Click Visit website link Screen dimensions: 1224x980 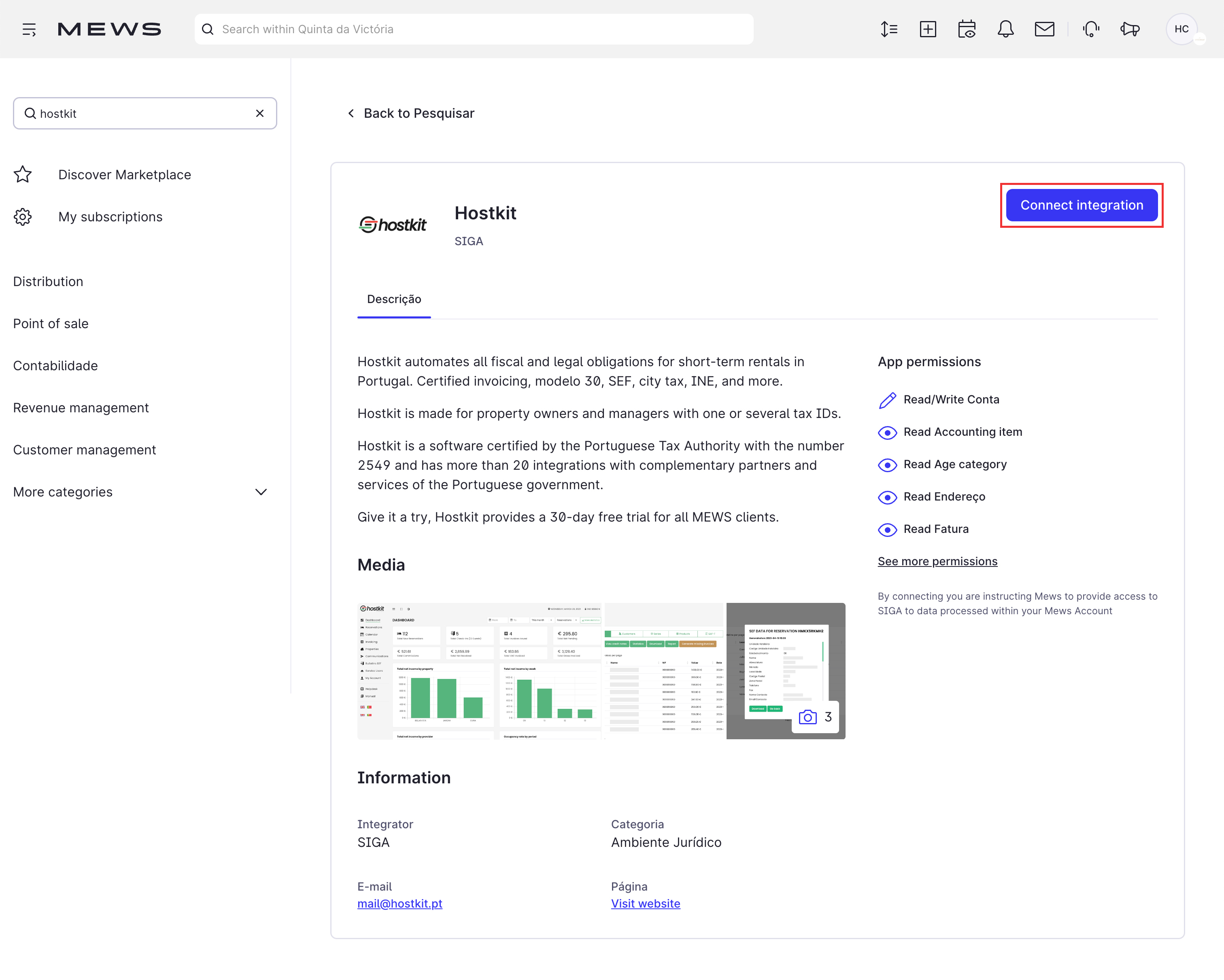(646, 904)
